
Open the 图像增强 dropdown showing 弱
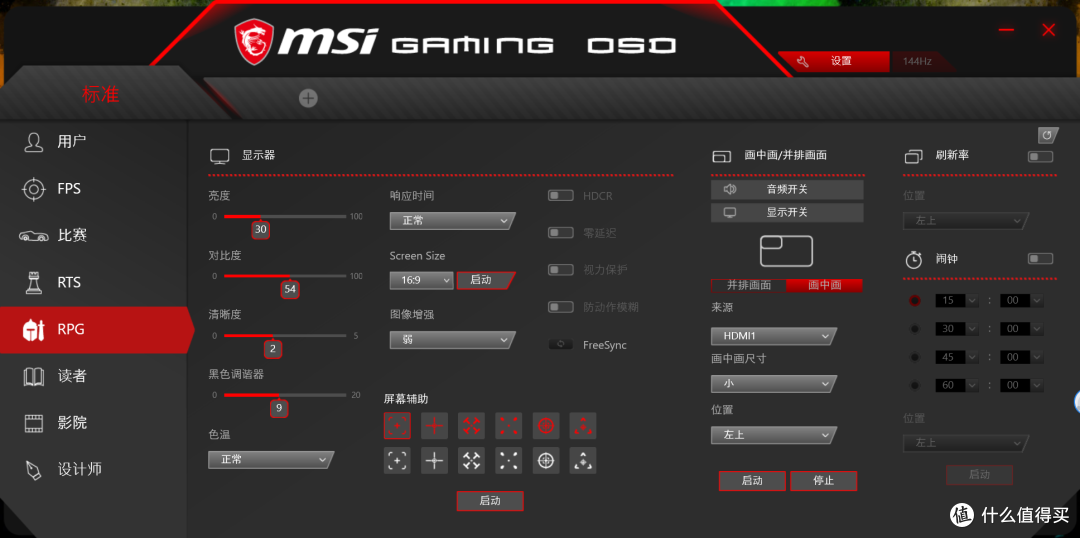452,340
